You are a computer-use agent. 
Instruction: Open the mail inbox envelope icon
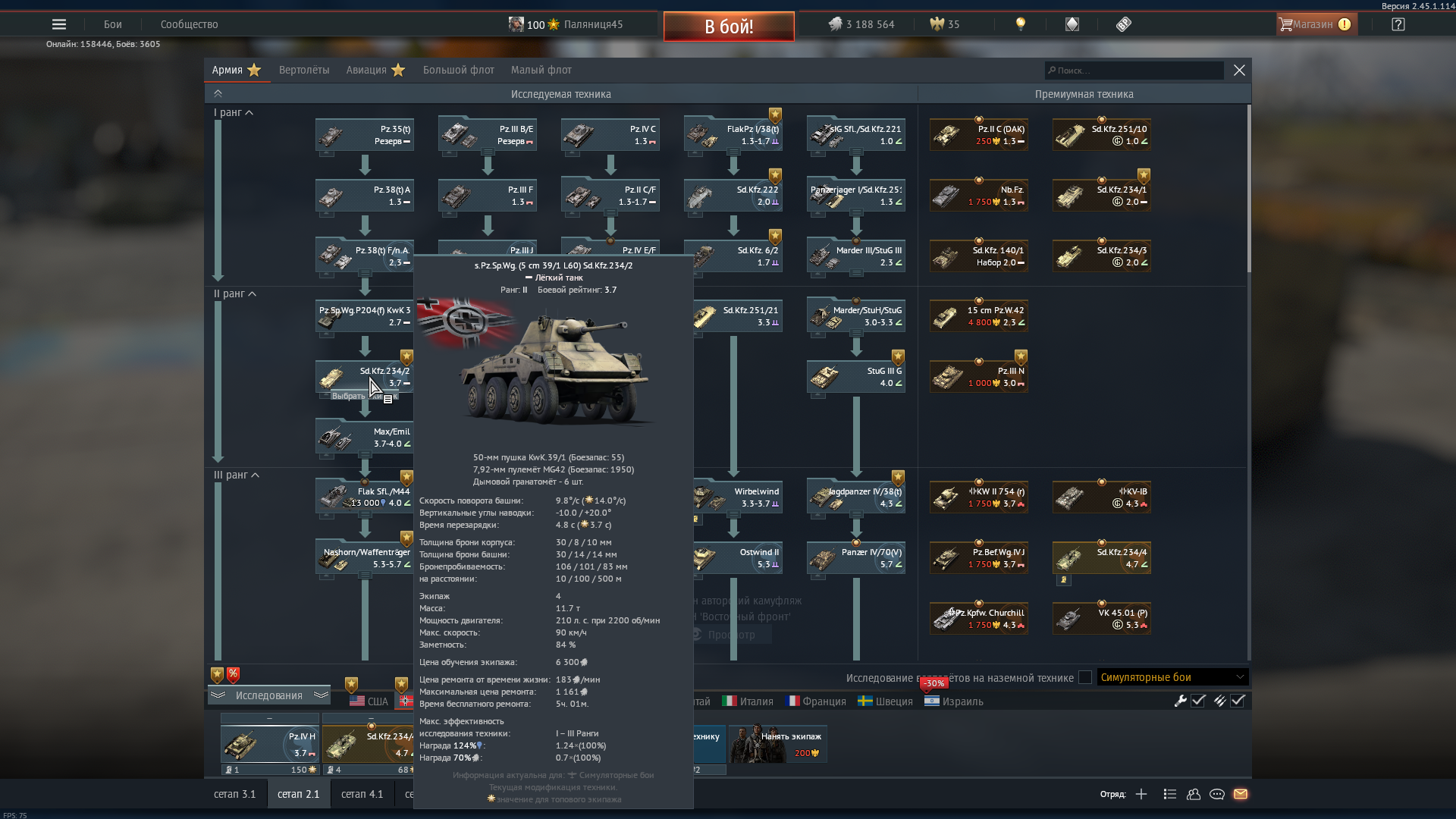pyautogui.click(x=1241, y=794)
